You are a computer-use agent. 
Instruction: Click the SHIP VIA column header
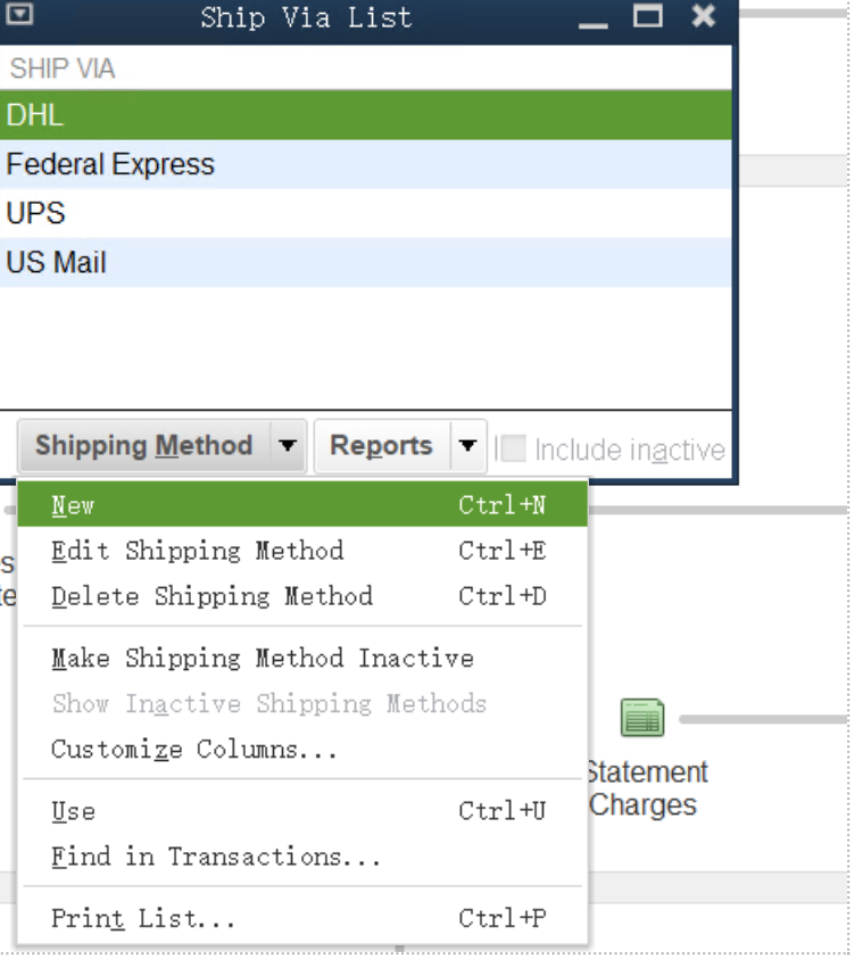(62, 69)
